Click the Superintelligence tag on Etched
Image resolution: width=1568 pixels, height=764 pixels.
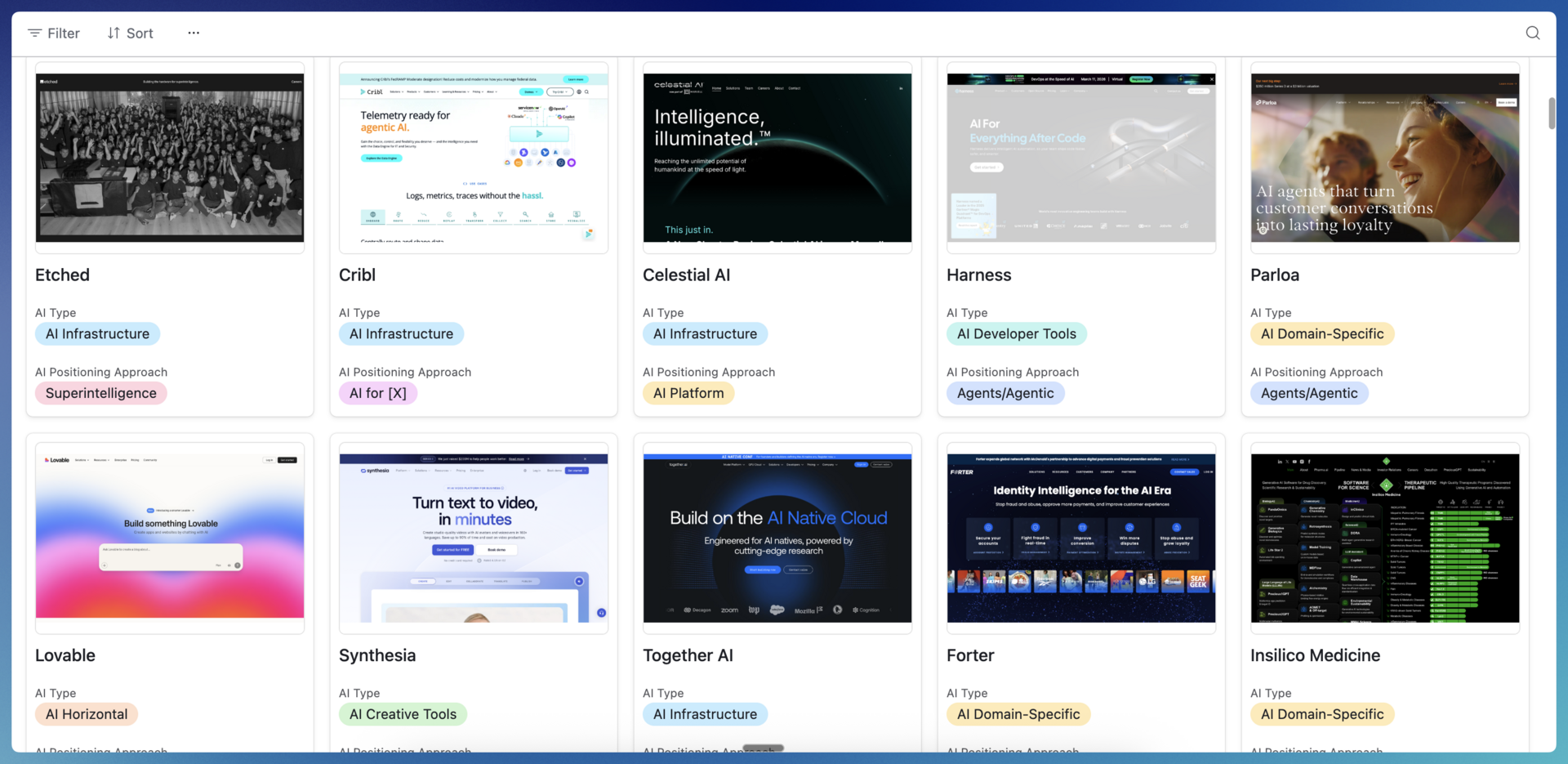[x=101, y=393]
